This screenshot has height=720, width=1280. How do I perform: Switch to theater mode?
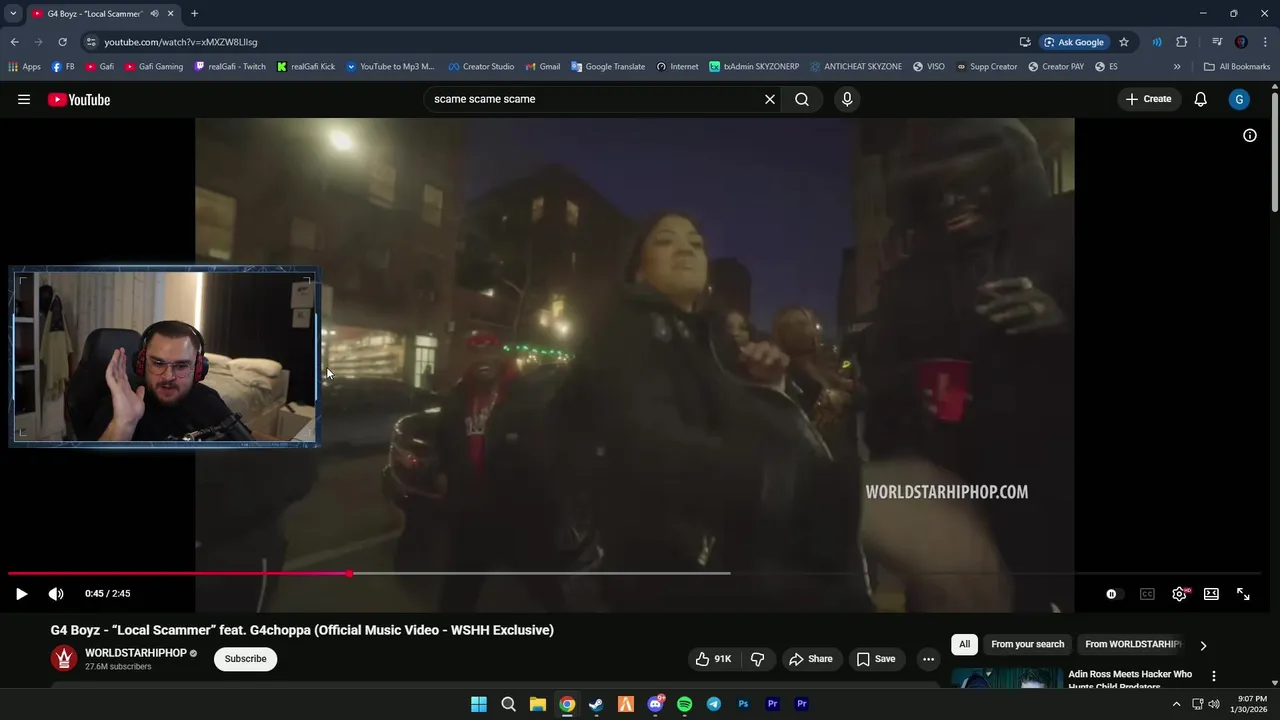tap(1211, 594)
